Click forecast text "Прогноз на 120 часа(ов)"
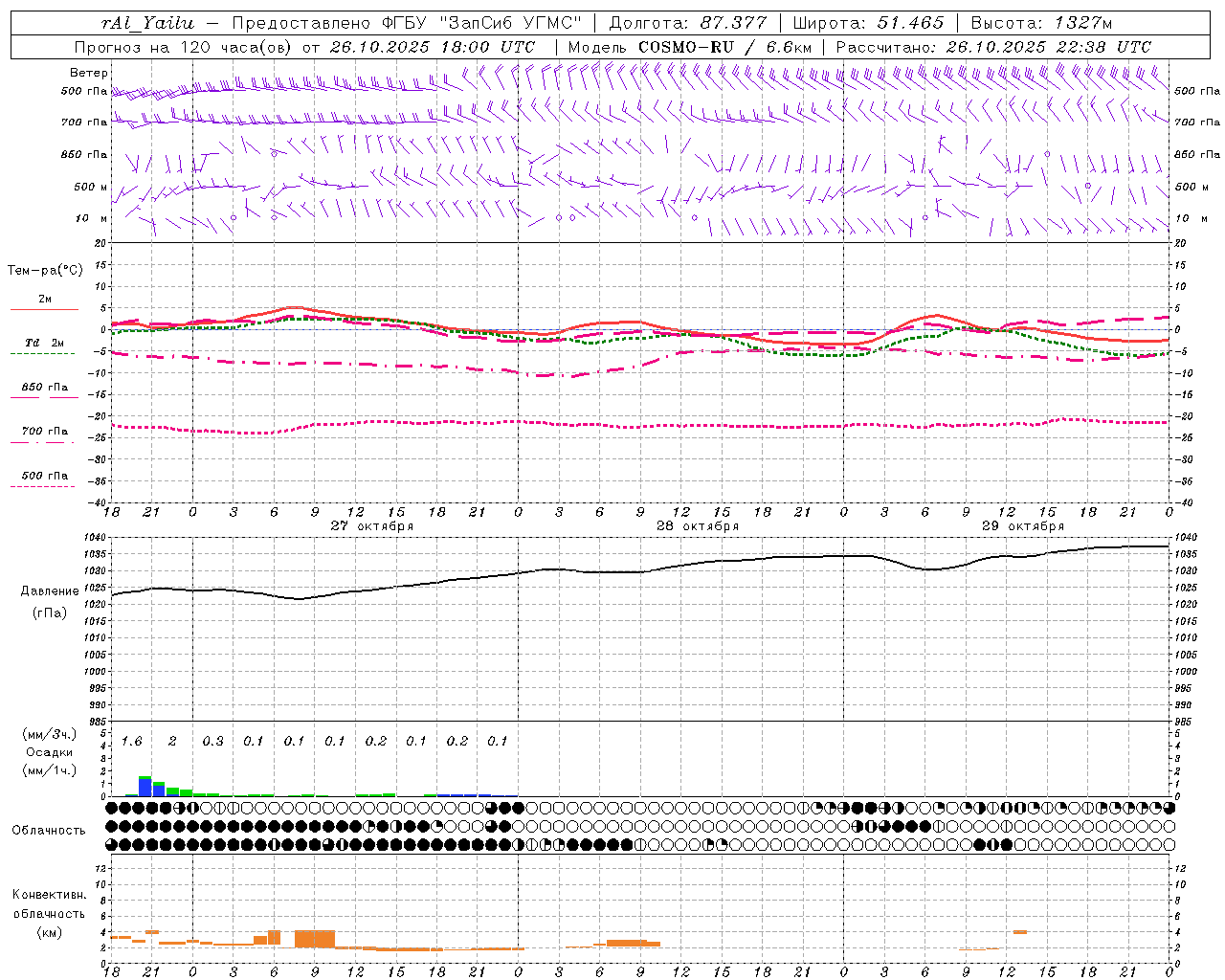The height and width of the screenshot is (980, 1225). tap(185, 47)
